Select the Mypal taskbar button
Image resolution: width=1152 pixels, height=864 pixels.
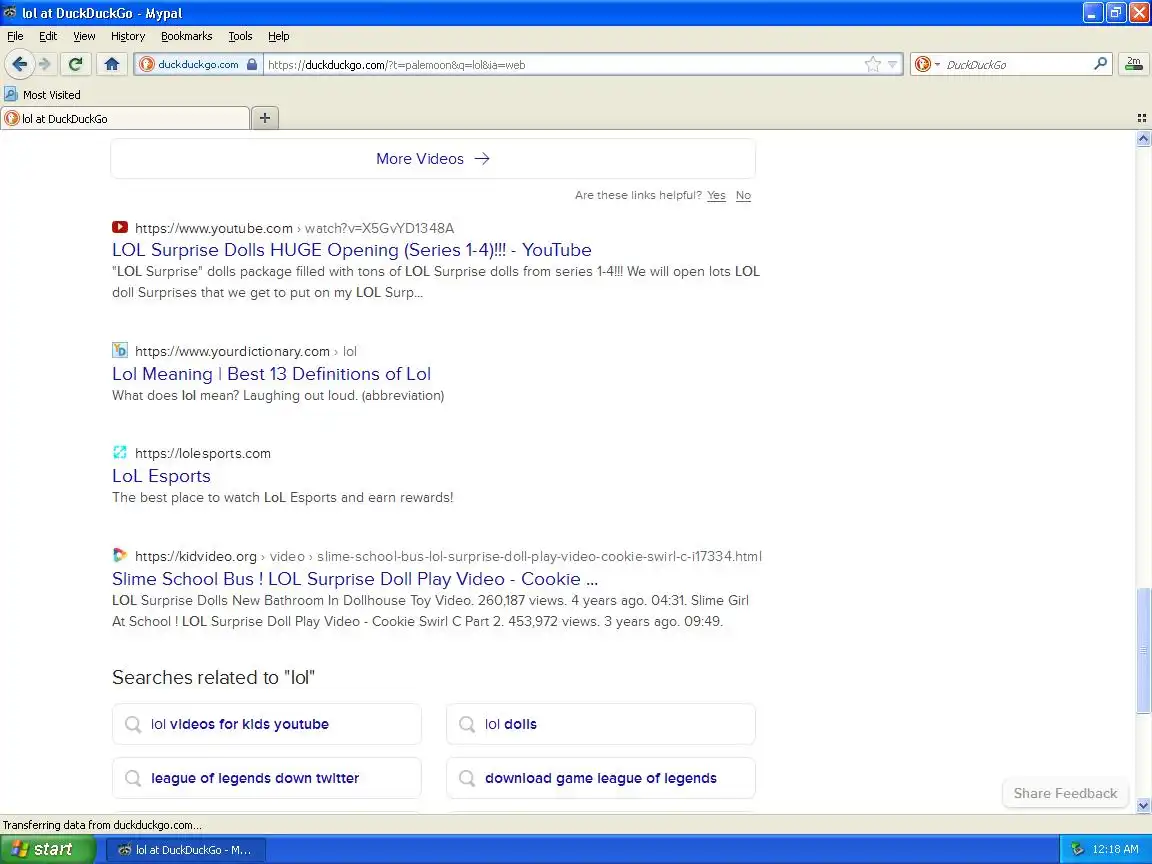pos(187,850)
